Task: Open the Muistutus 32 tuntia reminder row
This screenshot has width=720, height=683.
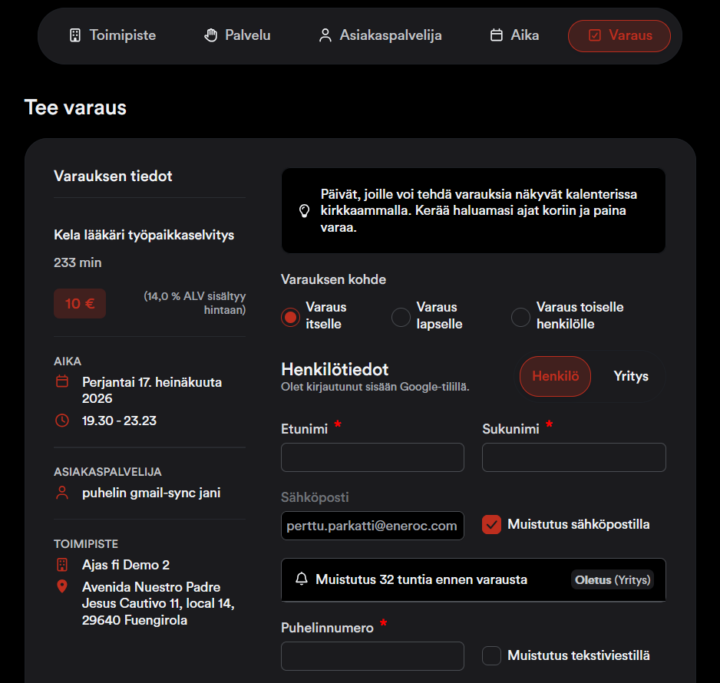Action: click(473, 580)
